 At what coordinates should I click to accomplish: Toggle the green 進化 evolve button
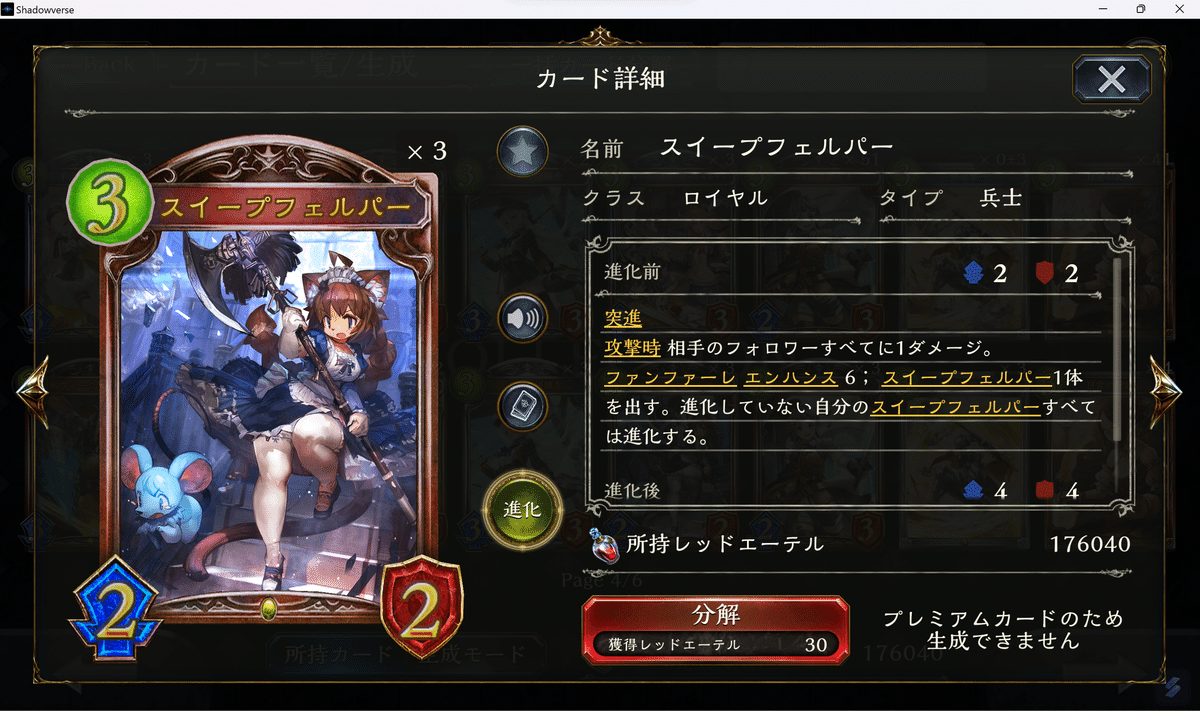523,508
